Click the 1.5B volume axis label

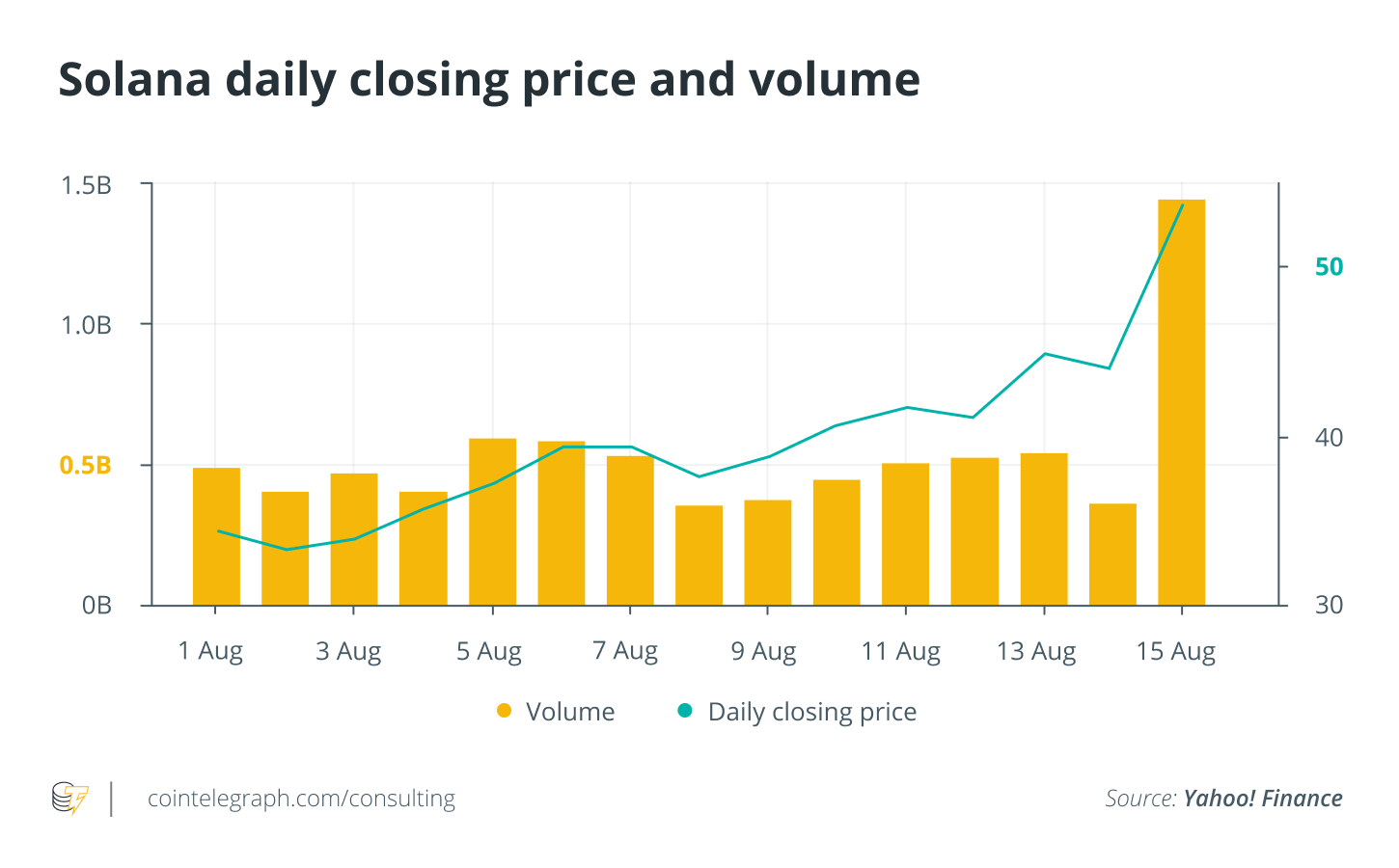click(x=87, y=185)
